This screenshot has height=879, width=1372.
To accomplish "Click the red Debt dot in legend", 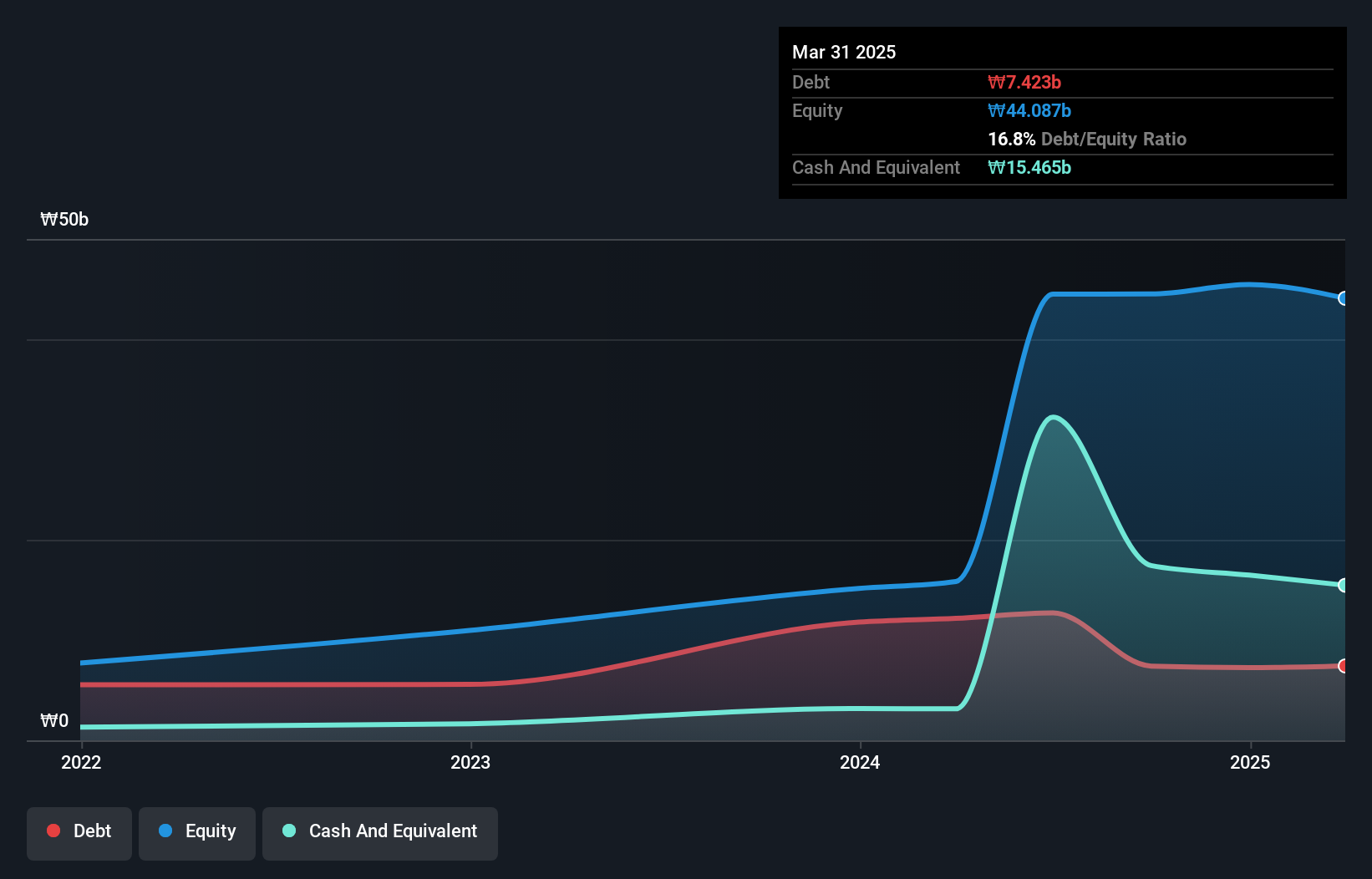I will click(53, 831).
